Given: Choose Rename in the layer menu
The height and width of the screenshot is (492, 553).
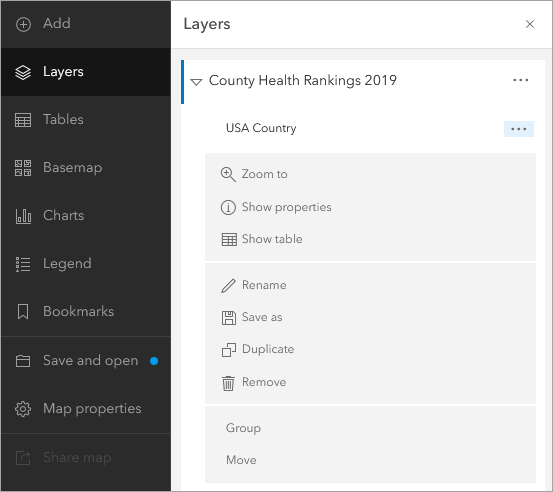Looking at the screenshot, I should (x=254, y=285).
